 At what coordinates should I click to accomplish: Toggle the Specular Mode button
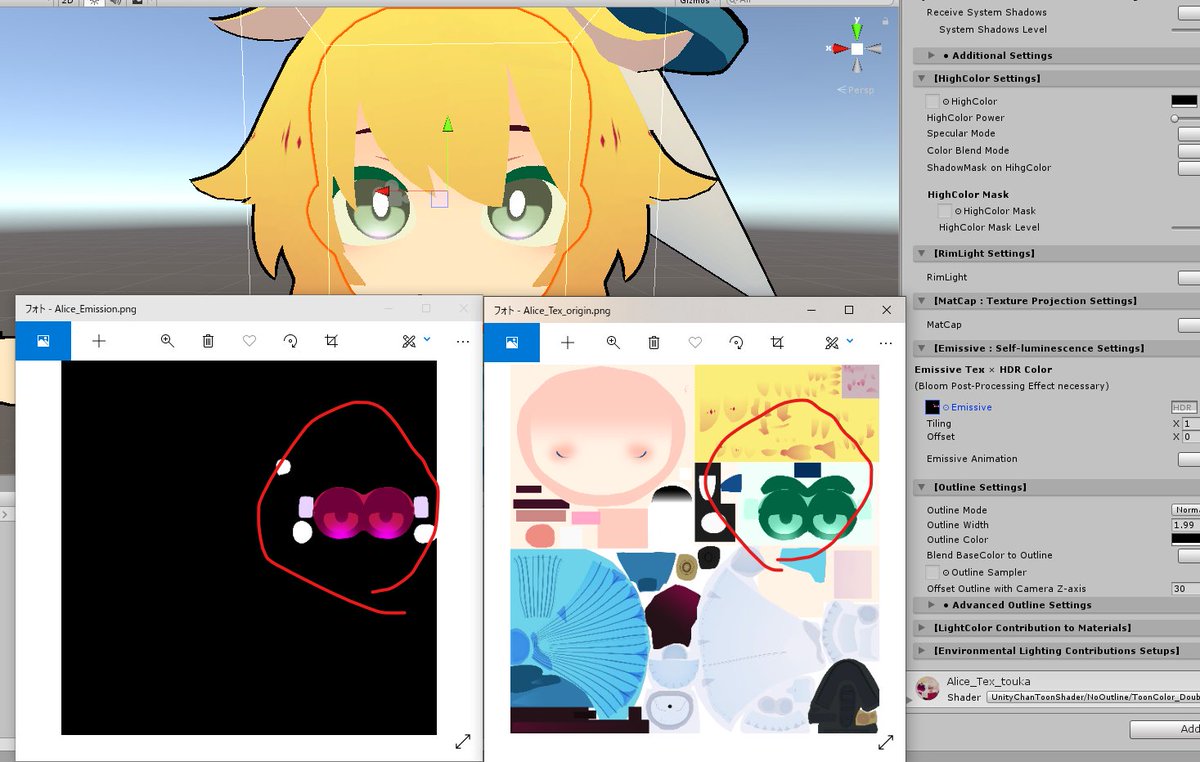point(1189,134)
